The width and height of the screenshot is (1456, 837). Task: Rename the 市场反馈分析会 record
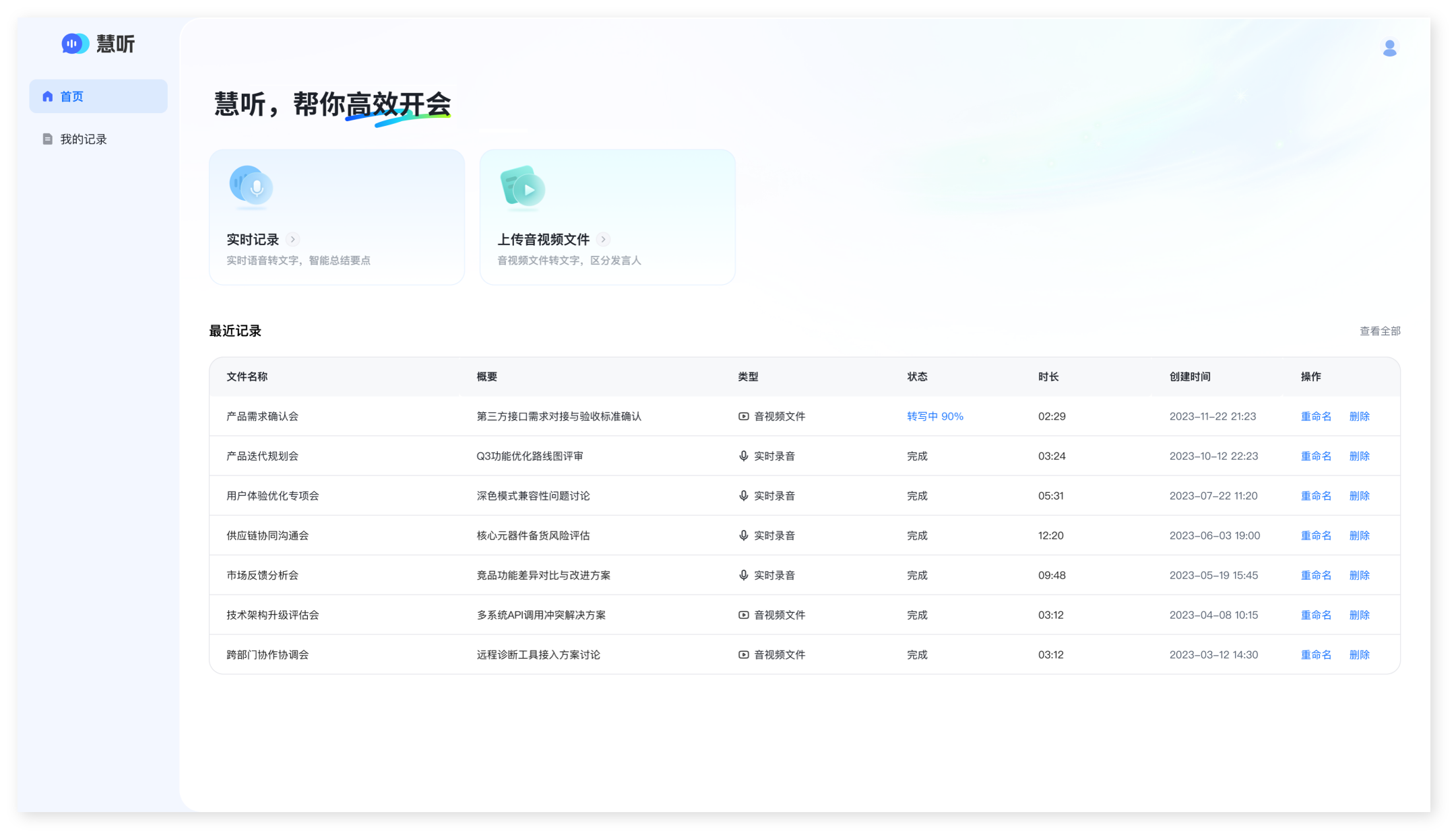coord(1315,576)
